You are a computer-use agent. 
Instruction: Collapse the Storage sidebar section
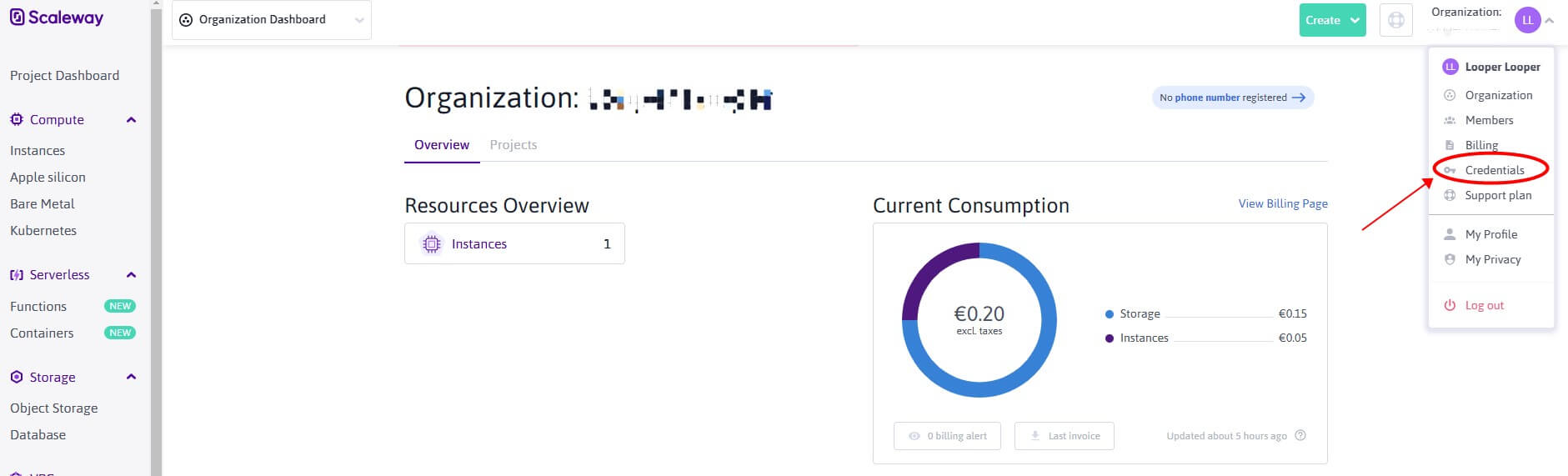click(131, 377)
